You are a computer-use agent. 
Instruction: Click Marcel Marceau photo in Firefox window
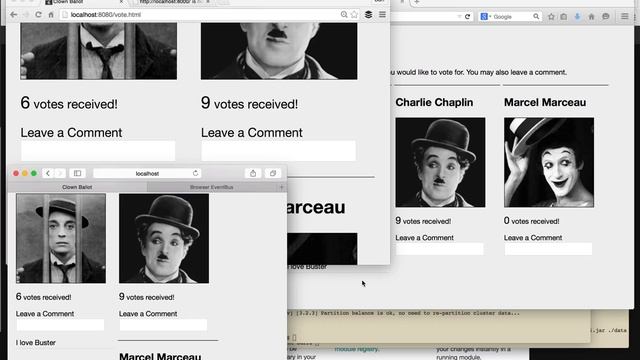tap(549, 162)
